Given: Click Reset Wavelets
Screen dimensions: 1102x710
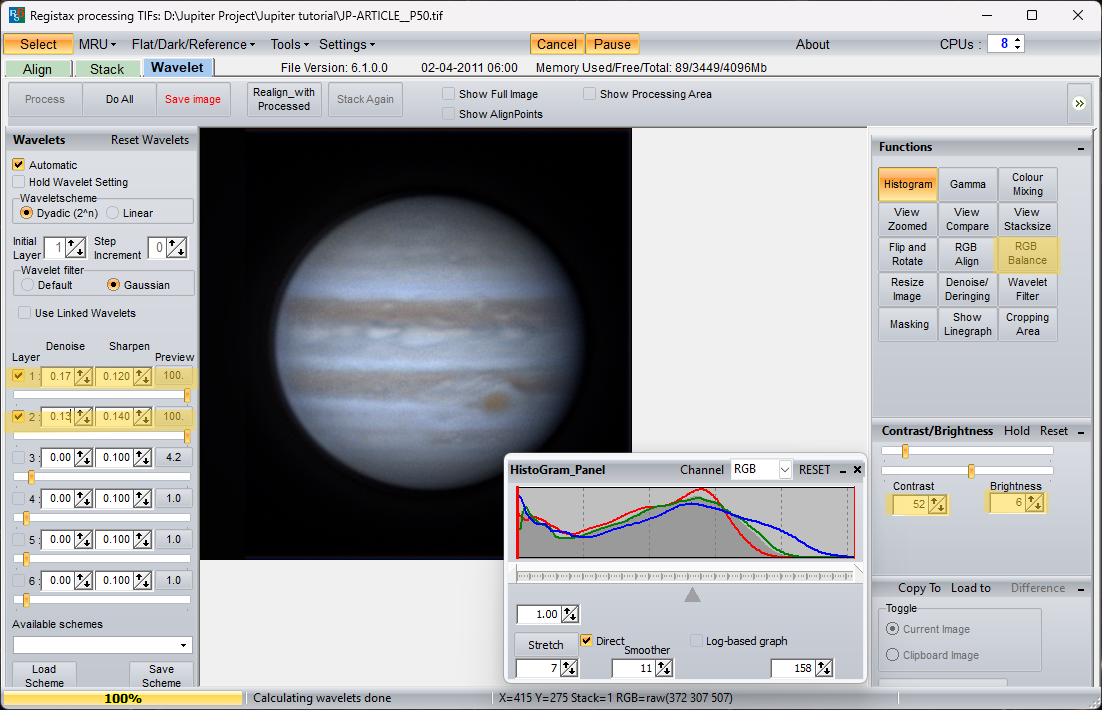Looking at the screenshot, I should point(150,140).
